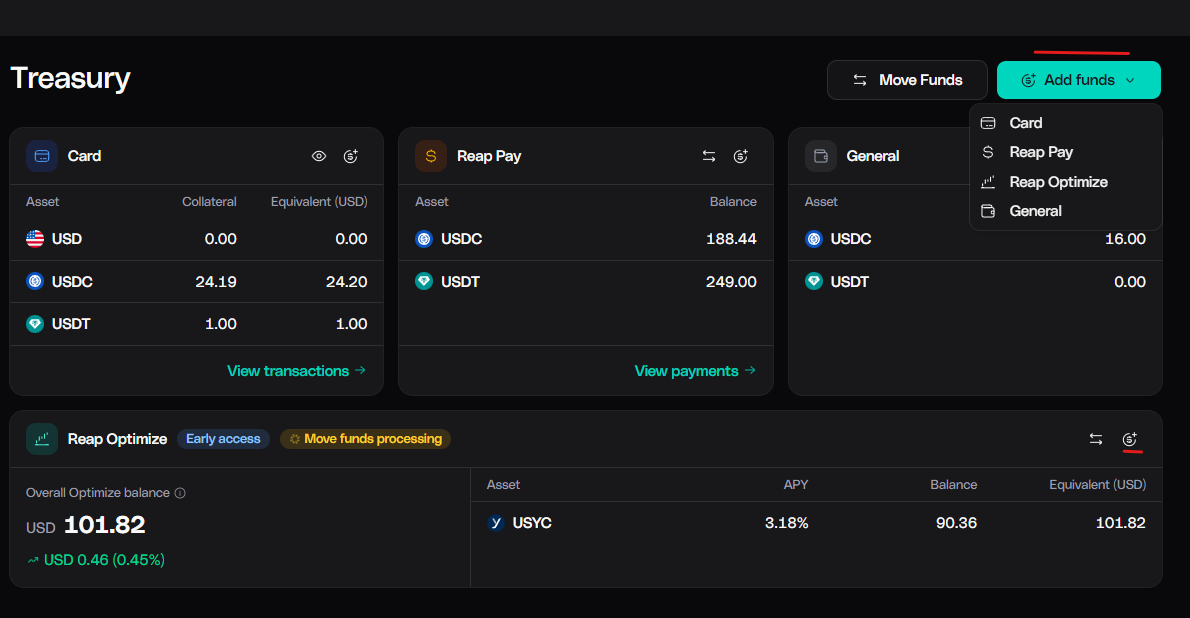Screen dimensions: 1190x618
Task: Click move funds arrows in Reap Optimize section
Action: (1096, 439)
